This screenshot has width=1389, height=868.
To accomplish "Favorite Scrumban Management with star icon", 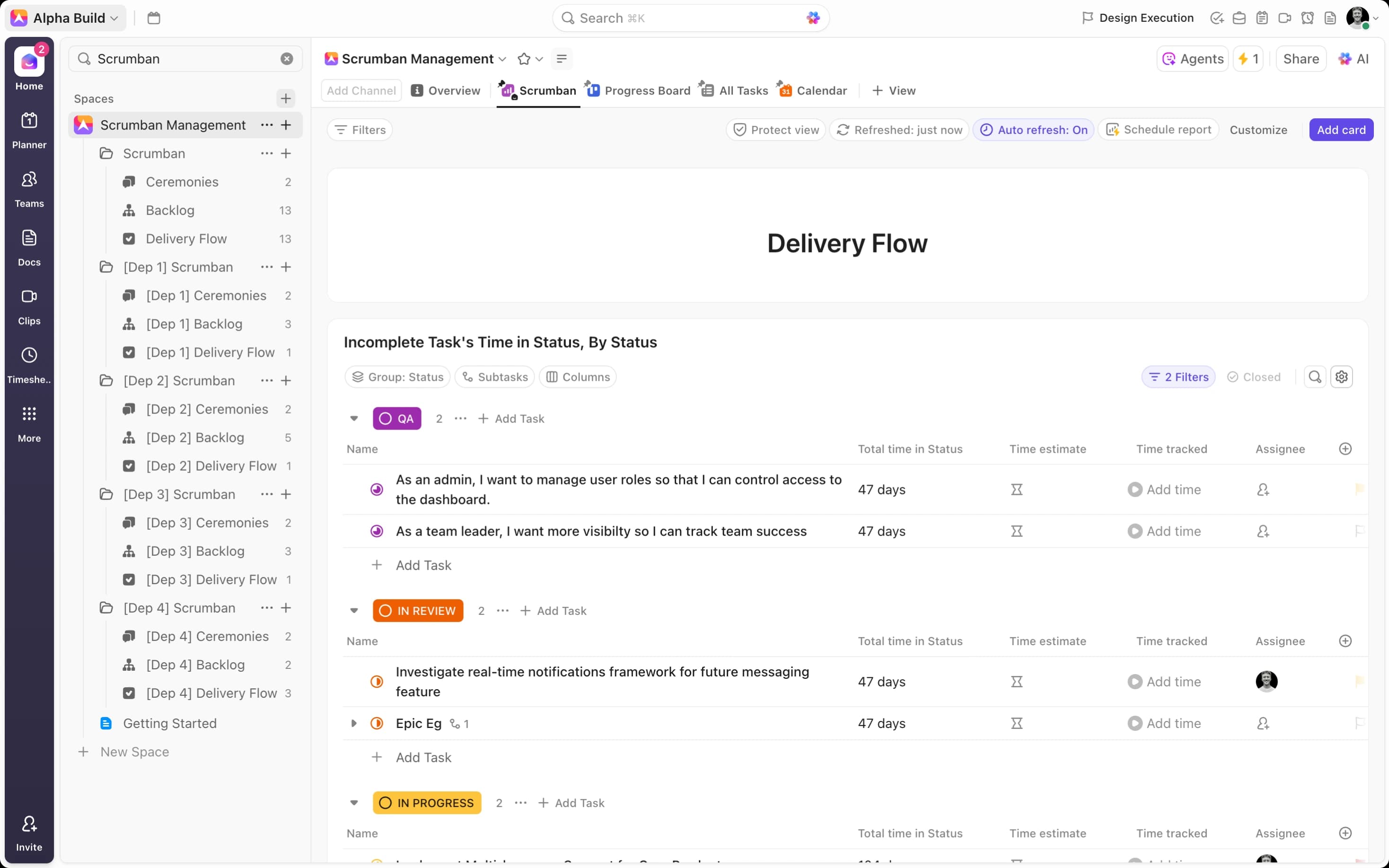I will pos(523,59).
